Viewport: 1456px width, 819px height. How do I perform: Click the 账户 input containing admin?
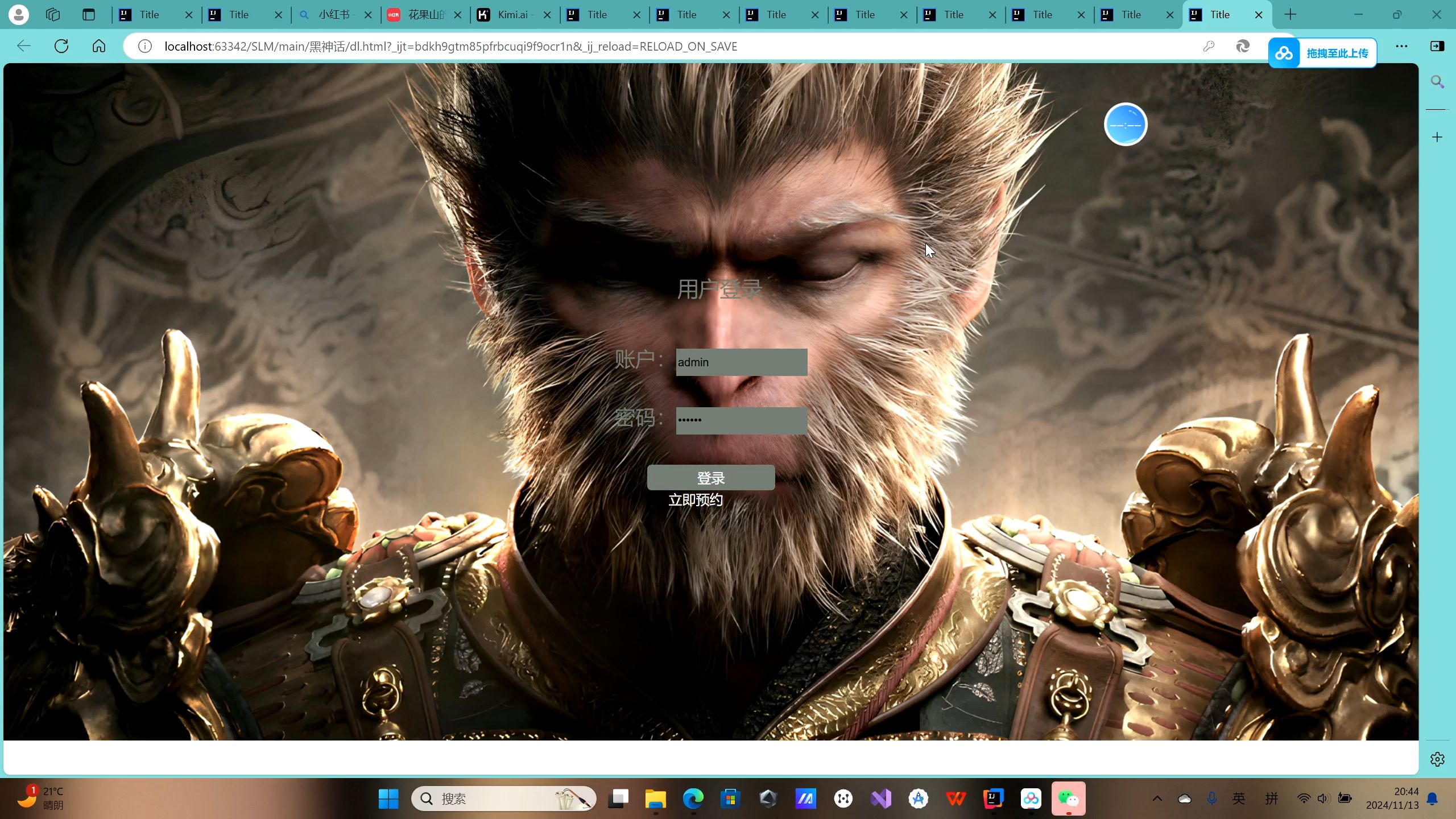pyautogui.click(x=742, y=362)
